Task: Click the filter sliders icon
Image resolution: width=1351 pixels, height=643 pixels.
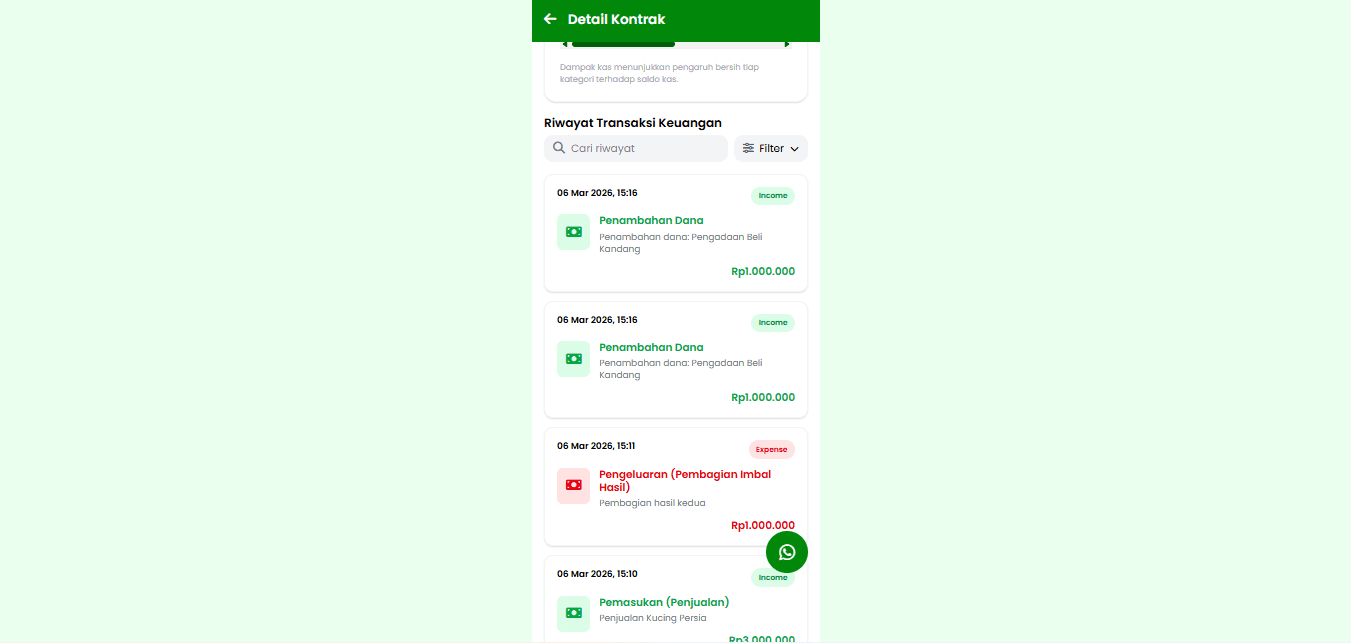Action: coord(748,148)
